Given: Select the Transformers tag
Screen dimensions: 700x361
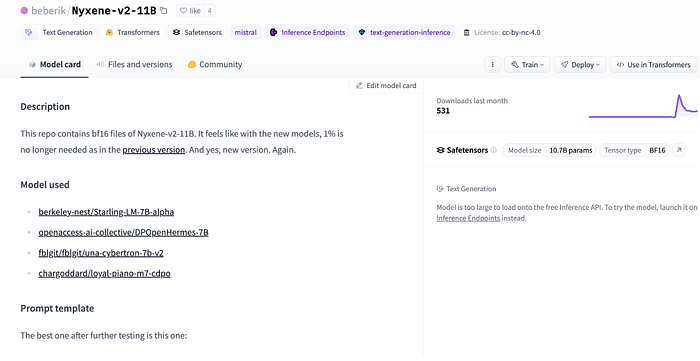Looking at the screenshot, I should pyautogui.click(x=133, y=32).
